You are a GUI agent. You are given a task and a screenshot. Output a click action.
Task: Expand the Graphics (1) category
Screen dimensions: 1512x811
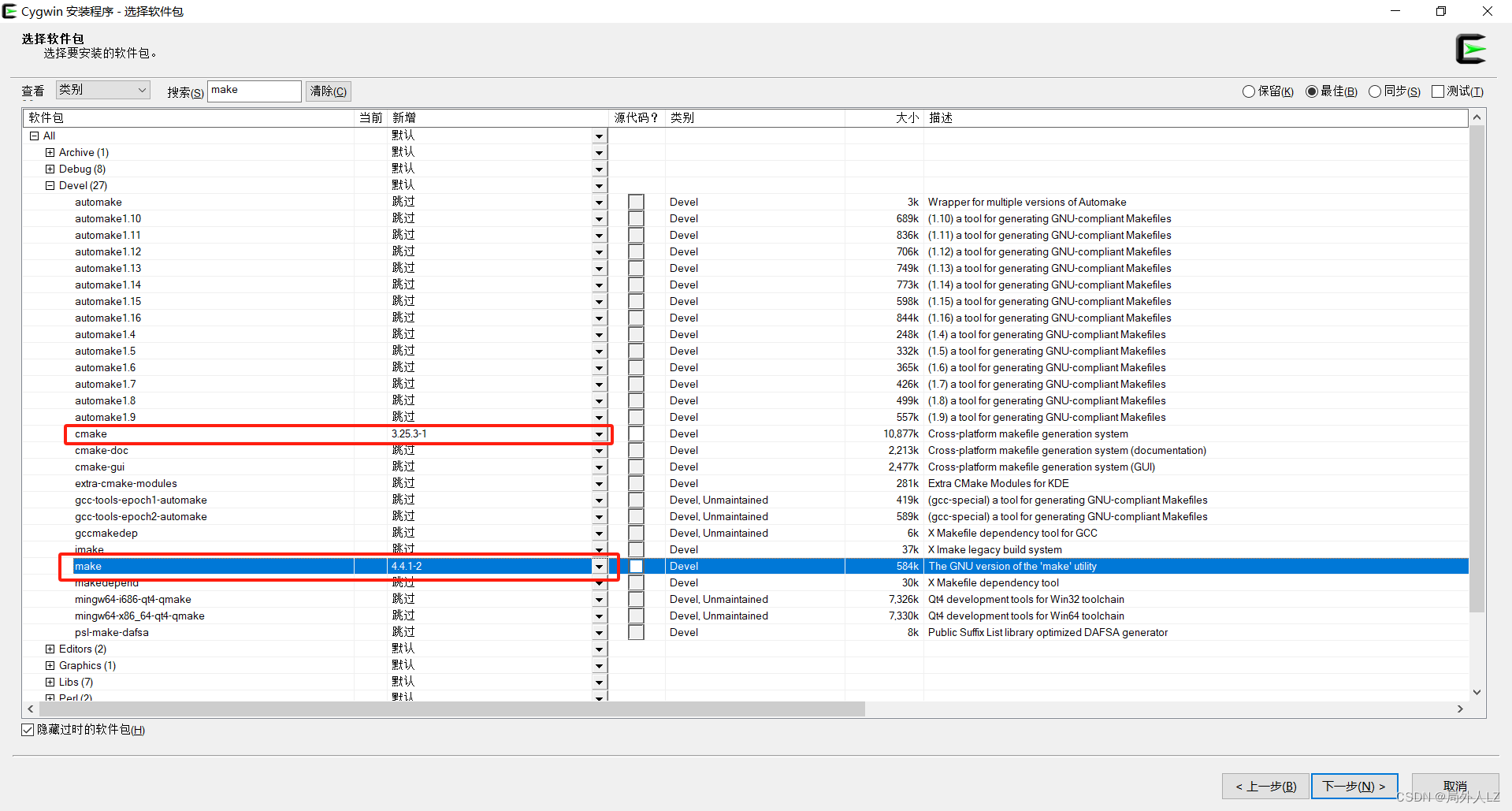50,666
